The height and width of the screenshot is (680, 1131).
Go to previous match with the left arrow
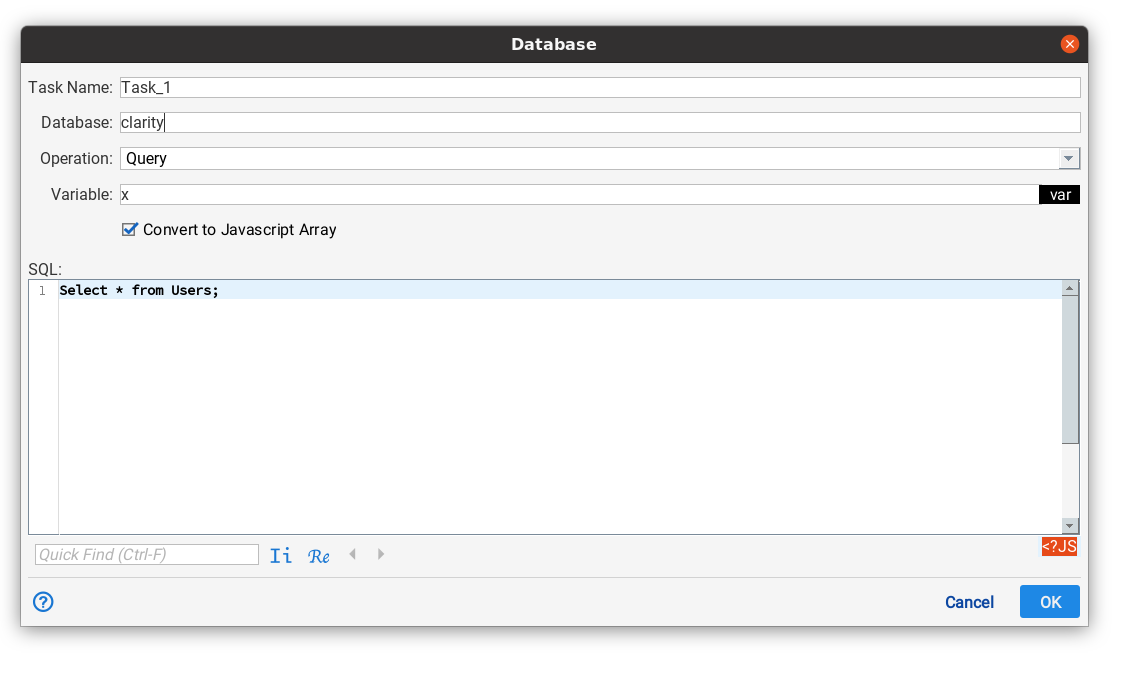352,554
